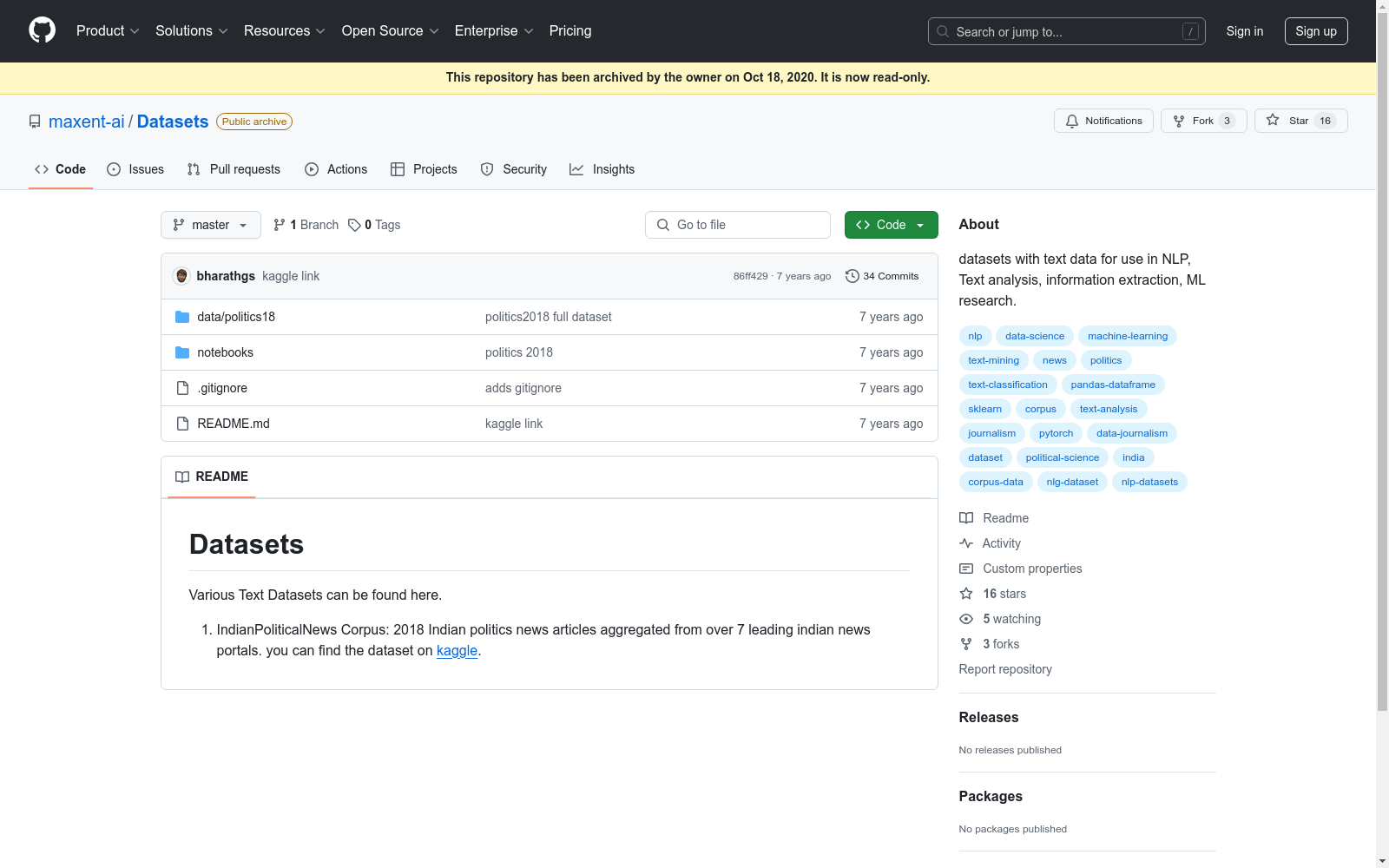Click the notebooks folder icon
This screenshot has width=1389, height=868.
(182, 352)
